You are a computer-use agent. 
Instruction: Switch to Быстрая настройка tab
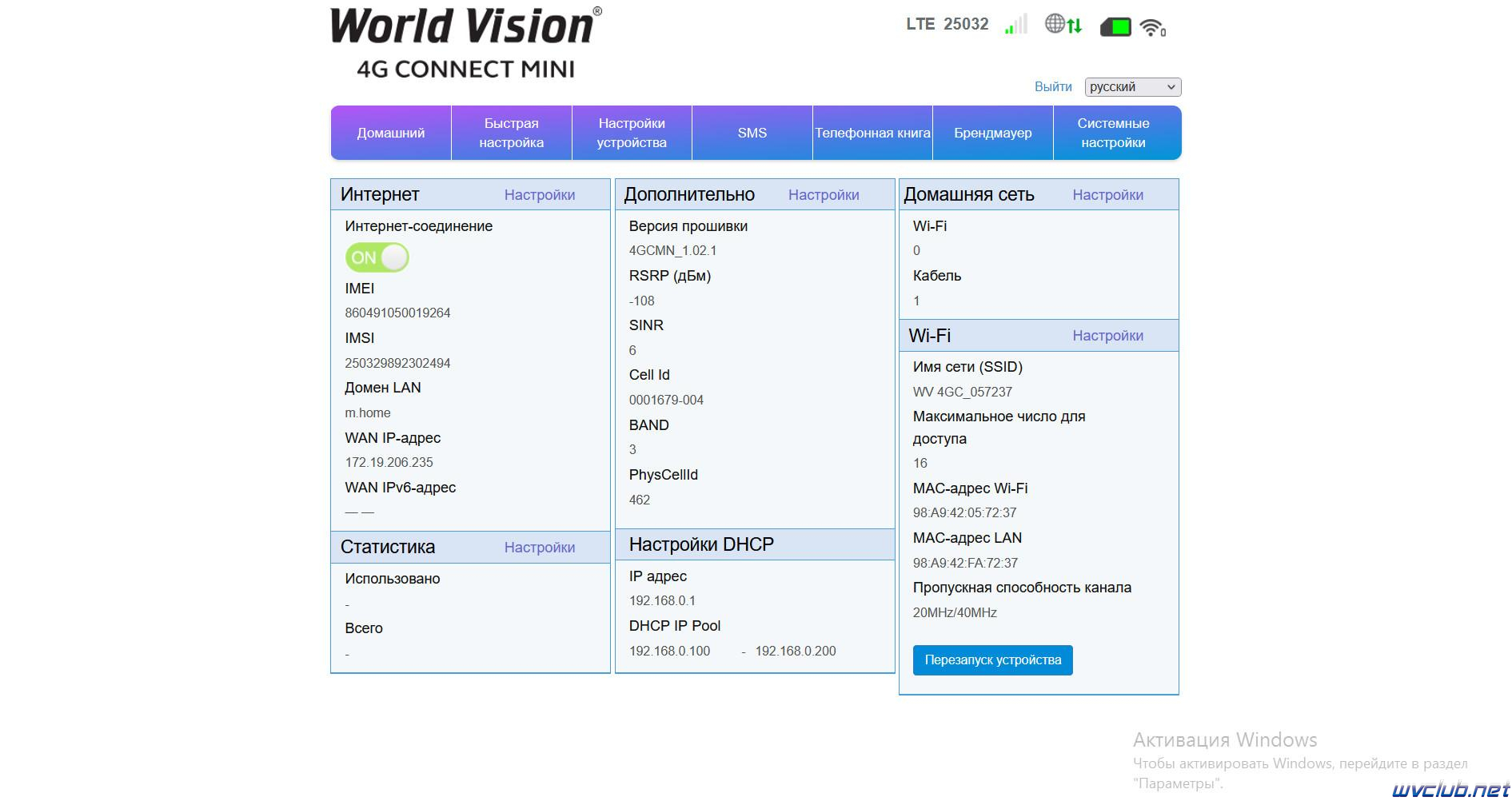click(x=512, y=133)
